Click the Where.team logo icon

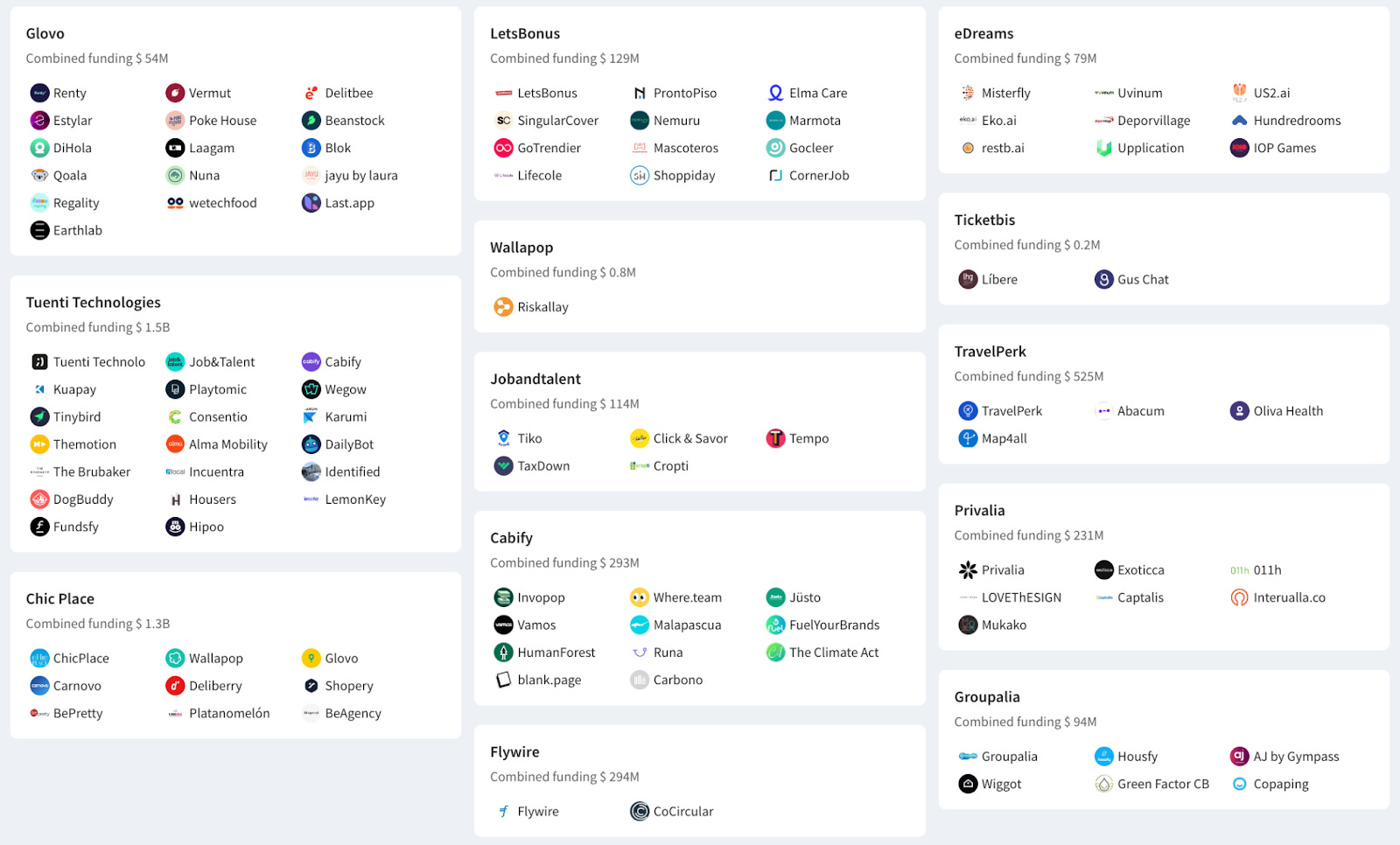point(640,597)
